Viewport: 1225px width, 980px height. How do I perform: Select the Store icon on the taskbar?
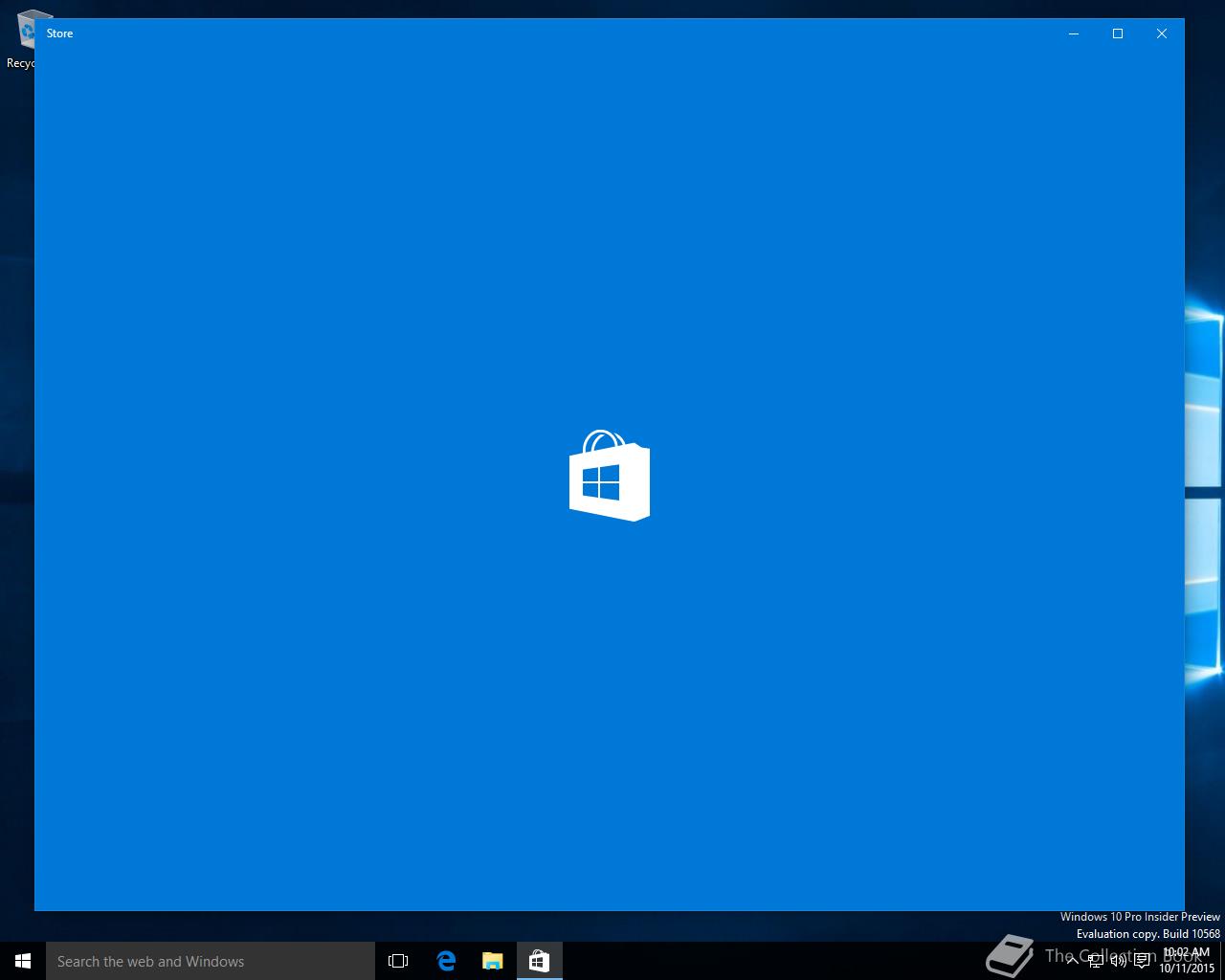[539, 961]
